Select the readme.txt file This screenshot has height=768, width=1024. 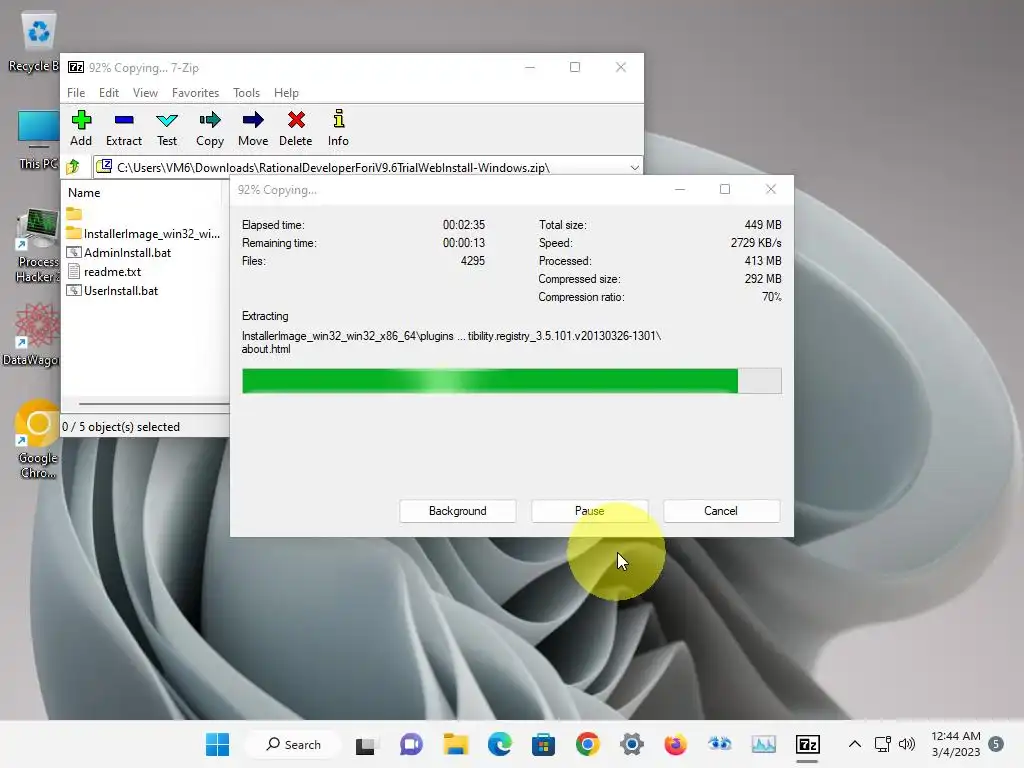tap(104, 272)
